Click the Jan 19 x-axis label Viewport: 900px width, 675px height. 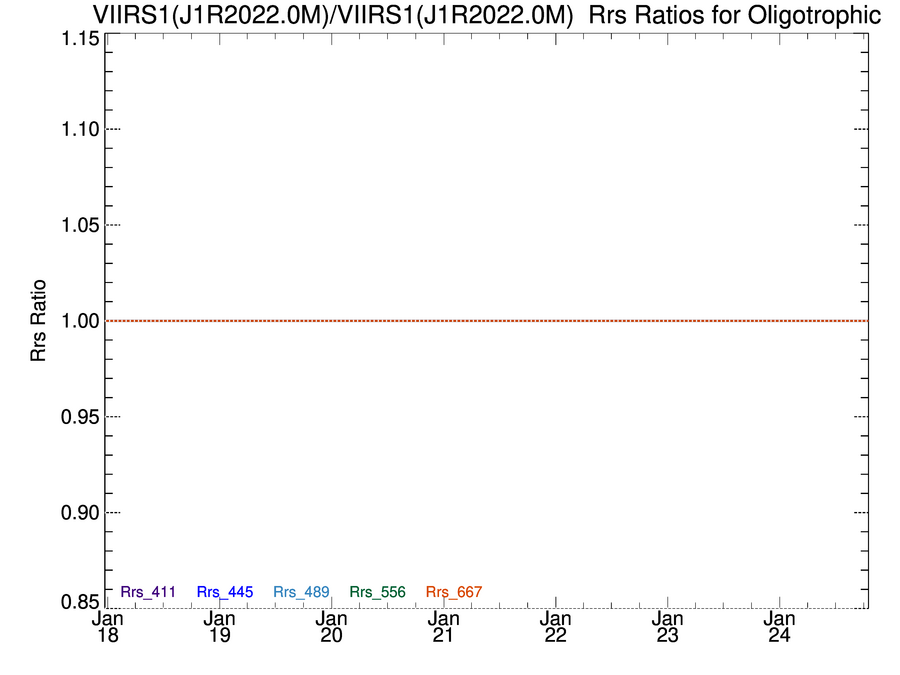pyautogui.click(x=219, y=627)
